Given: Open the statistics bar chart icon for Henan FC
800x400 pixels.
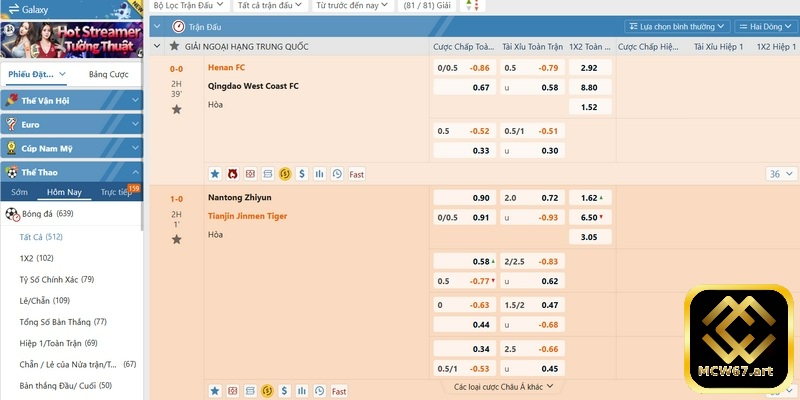Looking at the screenshot, I should tap(319, 173).
